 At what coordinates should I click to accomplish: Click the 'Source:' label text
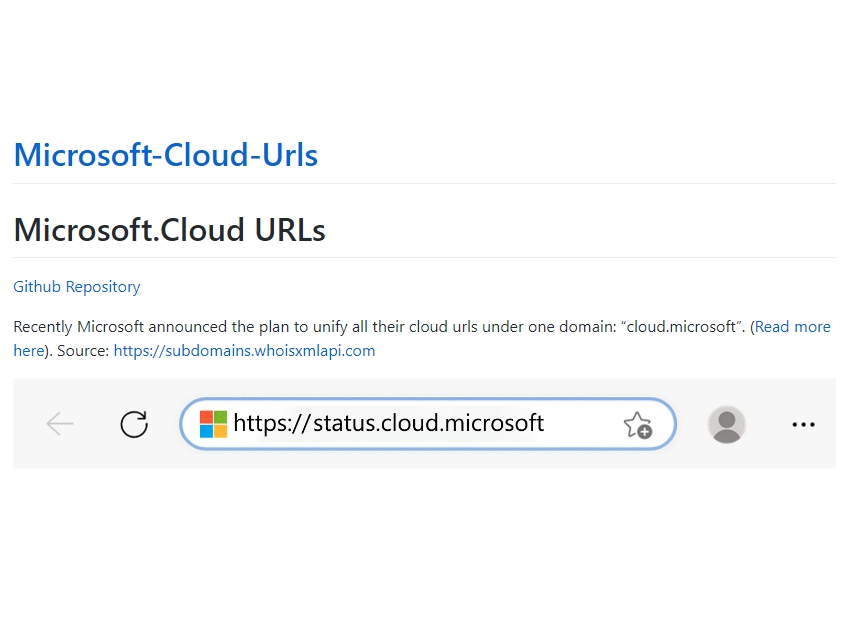click(83, 351)
